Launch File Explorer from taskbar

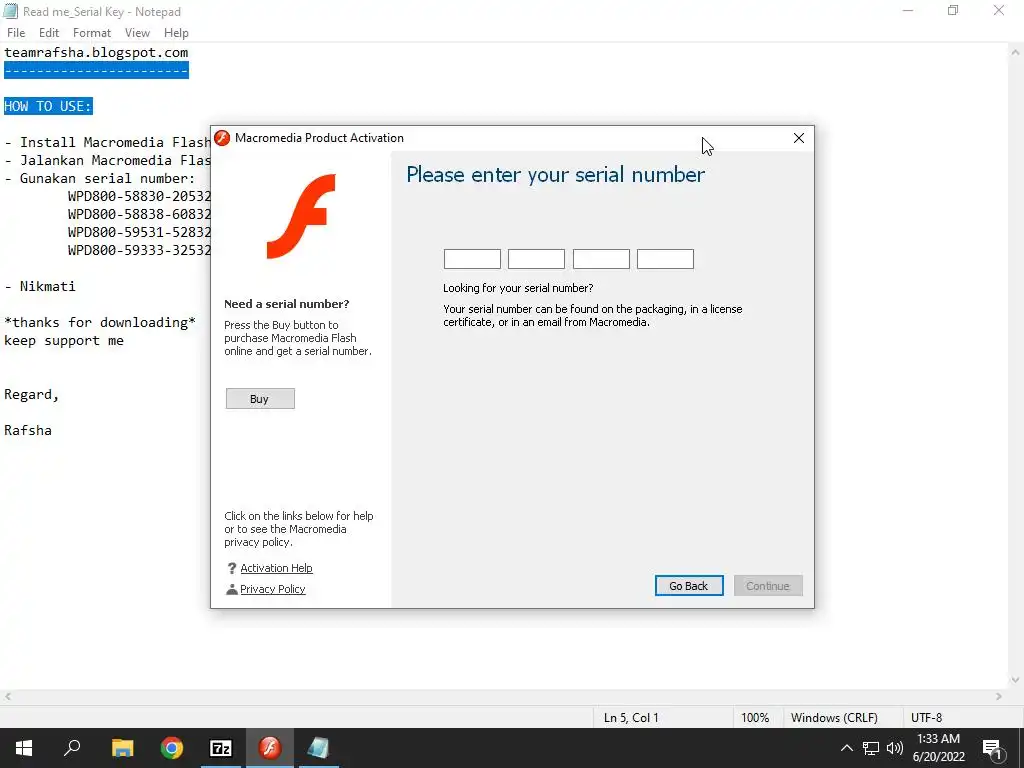122,748
